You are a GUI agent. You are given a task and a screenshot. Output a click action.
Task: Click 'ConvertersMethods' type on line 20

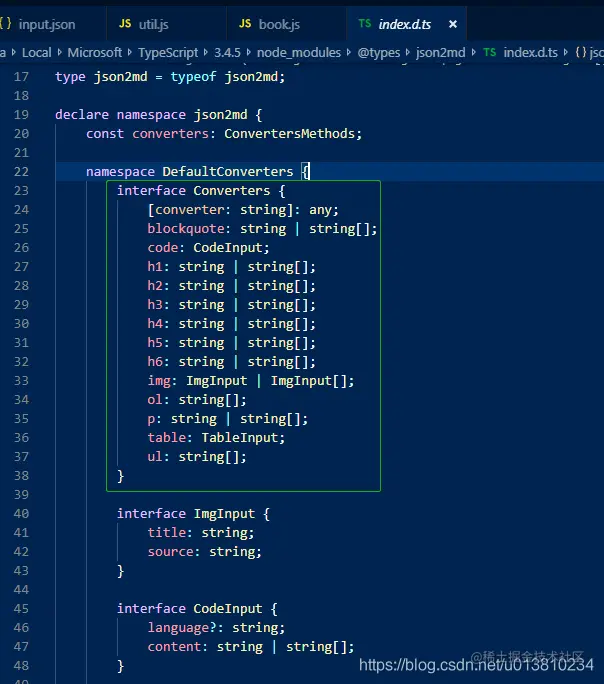click(x=290, y=133)
